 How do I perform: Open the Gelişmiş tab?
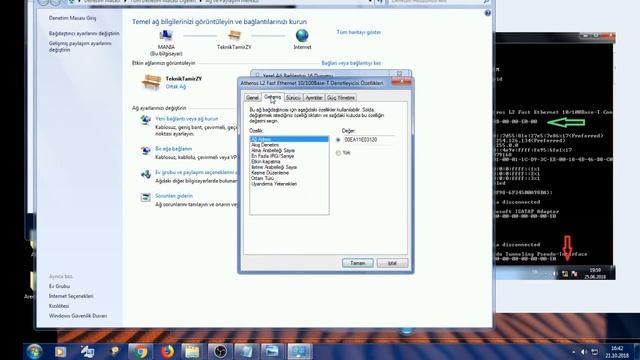click(272, 97)
